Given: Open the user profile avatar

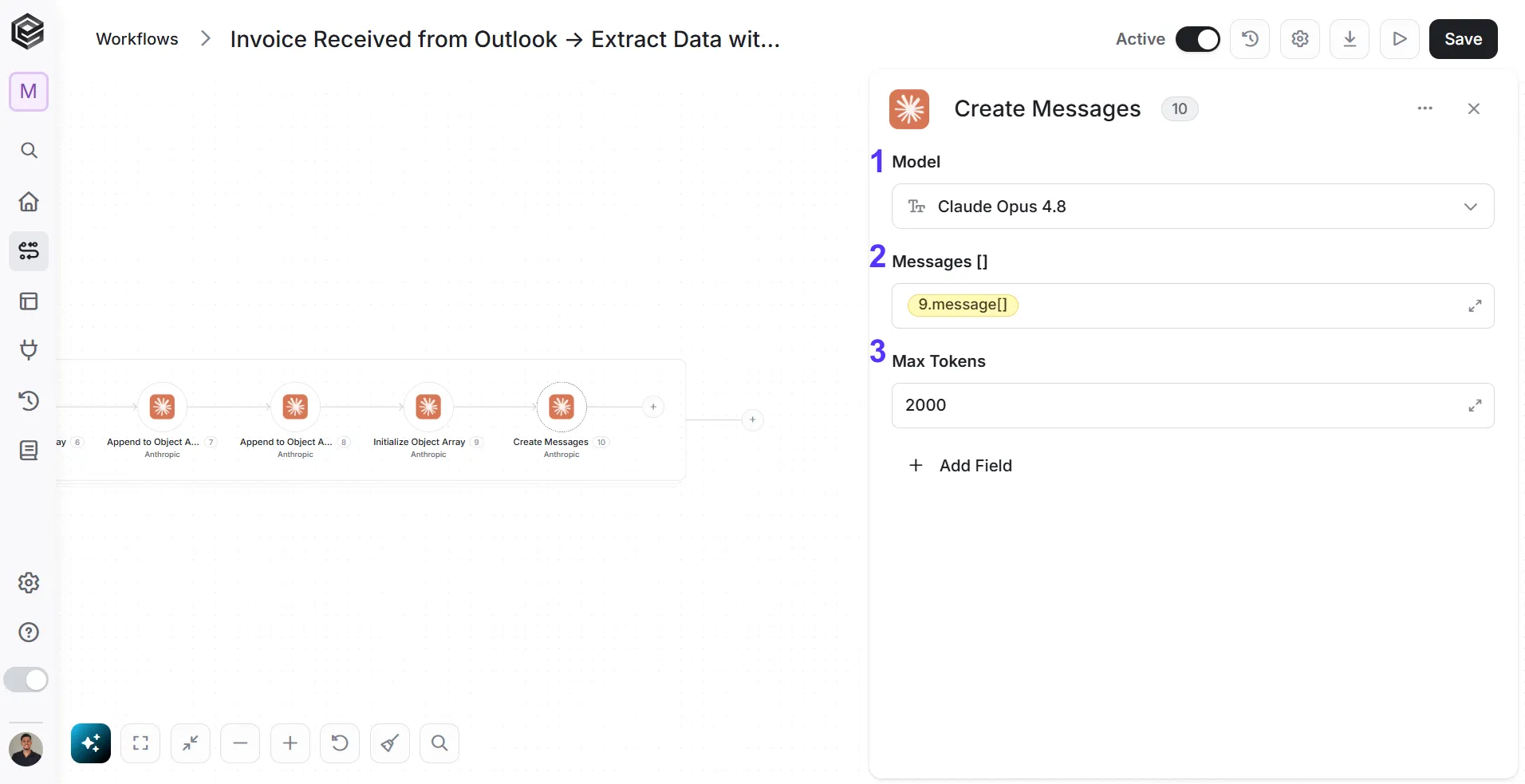Looking at the screenshot, I should point(26,749).
